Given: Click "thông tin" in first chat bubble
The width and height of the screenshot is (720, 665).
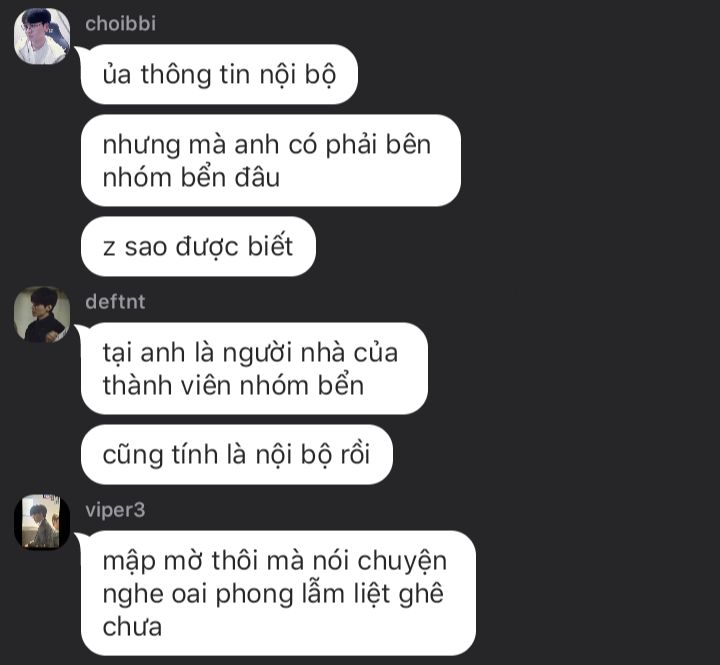Looking at the screenshot, I should click(195, 74).
